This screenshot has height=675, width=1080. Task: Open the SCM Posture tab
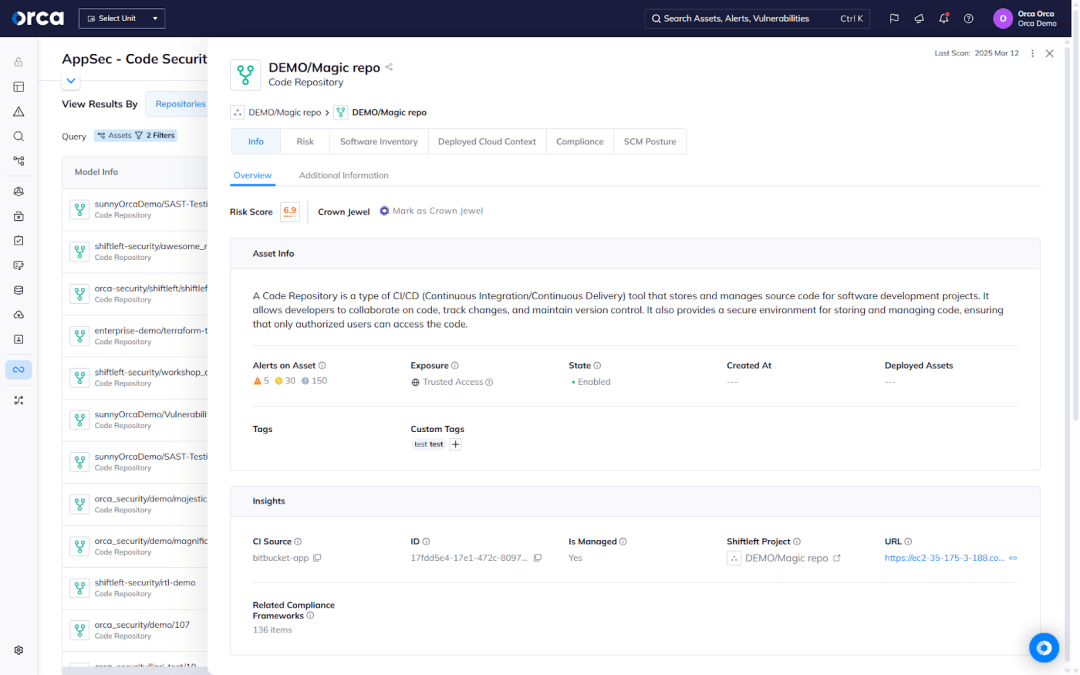tap(650, 141)
